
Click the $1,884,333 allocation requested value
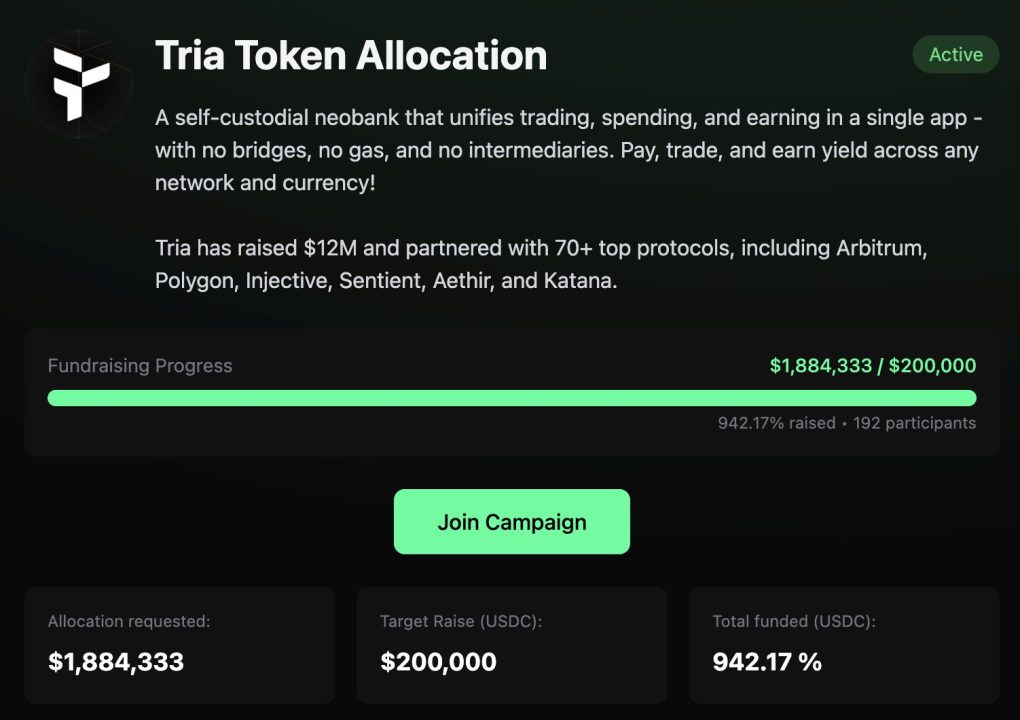116,661
